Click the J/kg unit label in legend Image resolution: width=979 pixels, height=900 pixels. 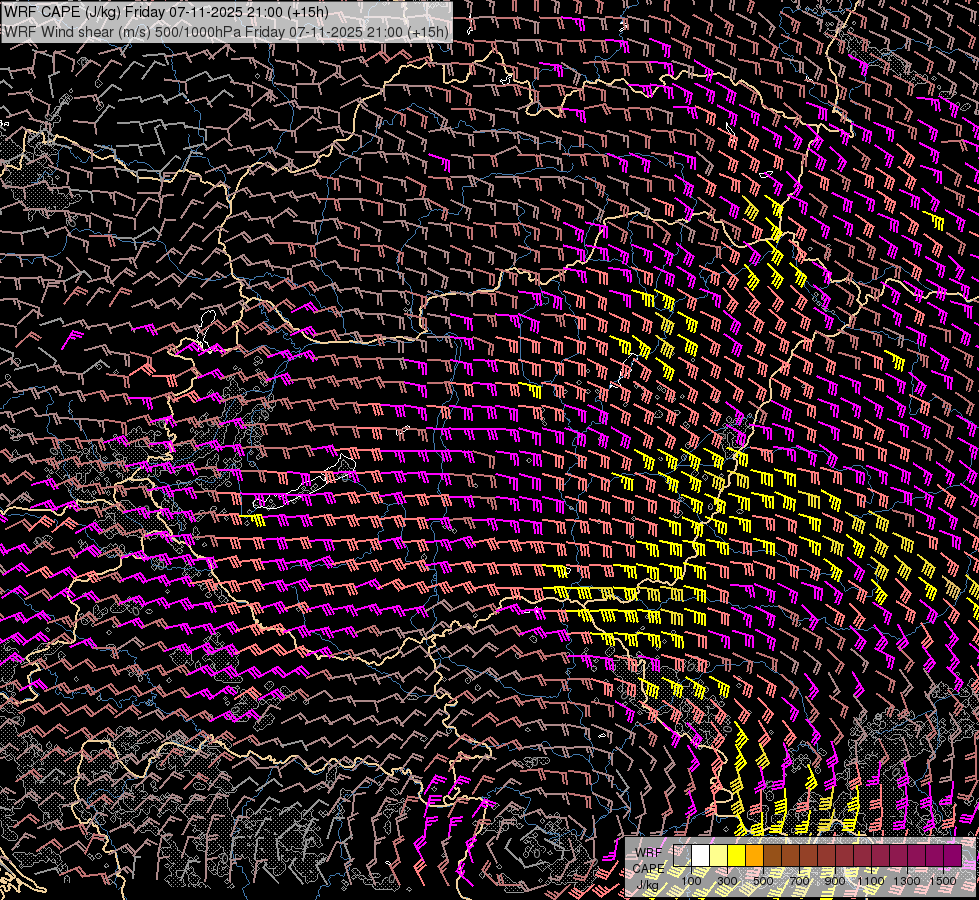pyautogui.click(x=648, y=884)
